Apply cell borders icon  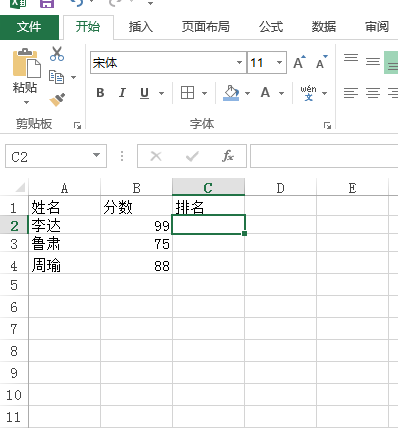tap(187, 93)
